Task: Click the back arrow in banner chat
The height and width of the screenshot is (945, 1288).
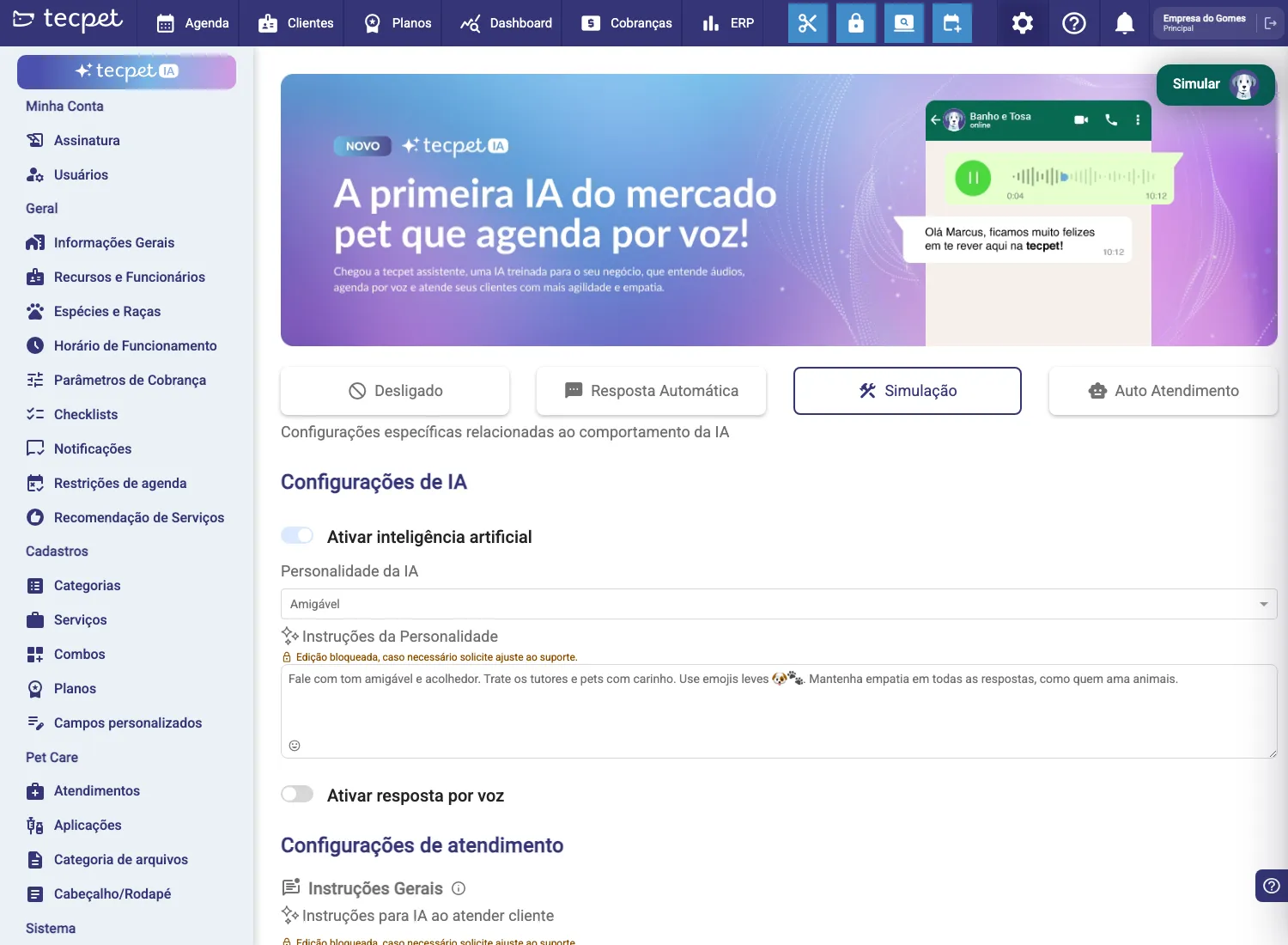Action: click(x=935, y=120)
